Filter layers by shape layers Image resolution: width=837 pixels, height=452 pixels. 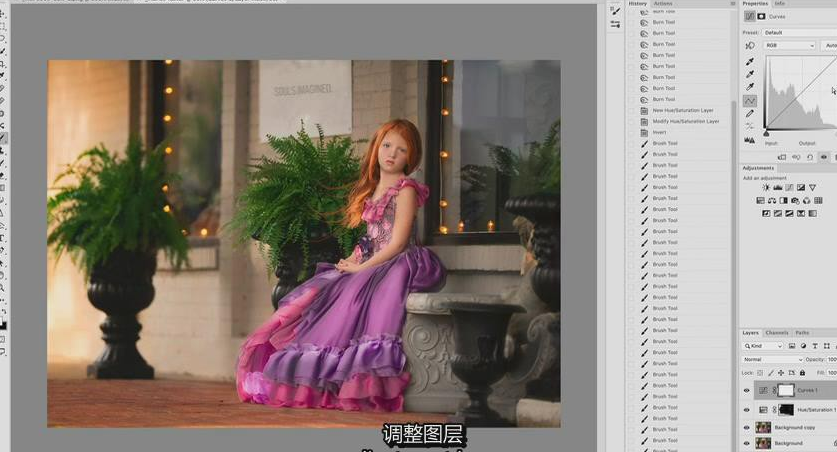point(827,346)
